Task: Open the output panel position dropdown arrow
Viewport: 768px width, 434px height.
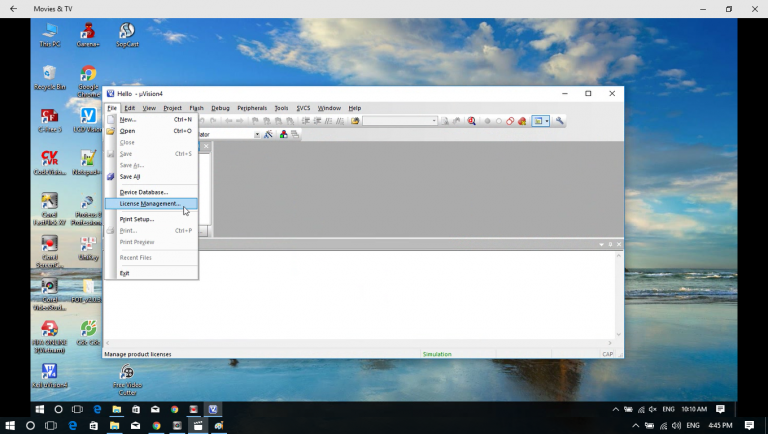Action: point(602,244)
